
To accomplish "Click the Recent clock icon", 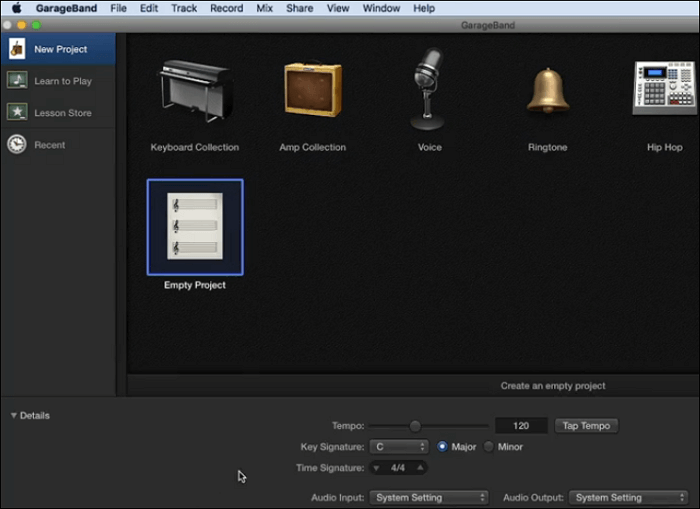I will [17, 144].
